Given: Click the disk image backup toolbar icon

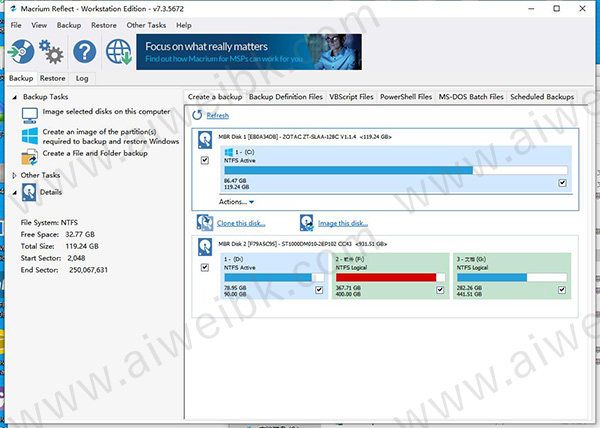Looking at the screenshot, I should point(21,52).
